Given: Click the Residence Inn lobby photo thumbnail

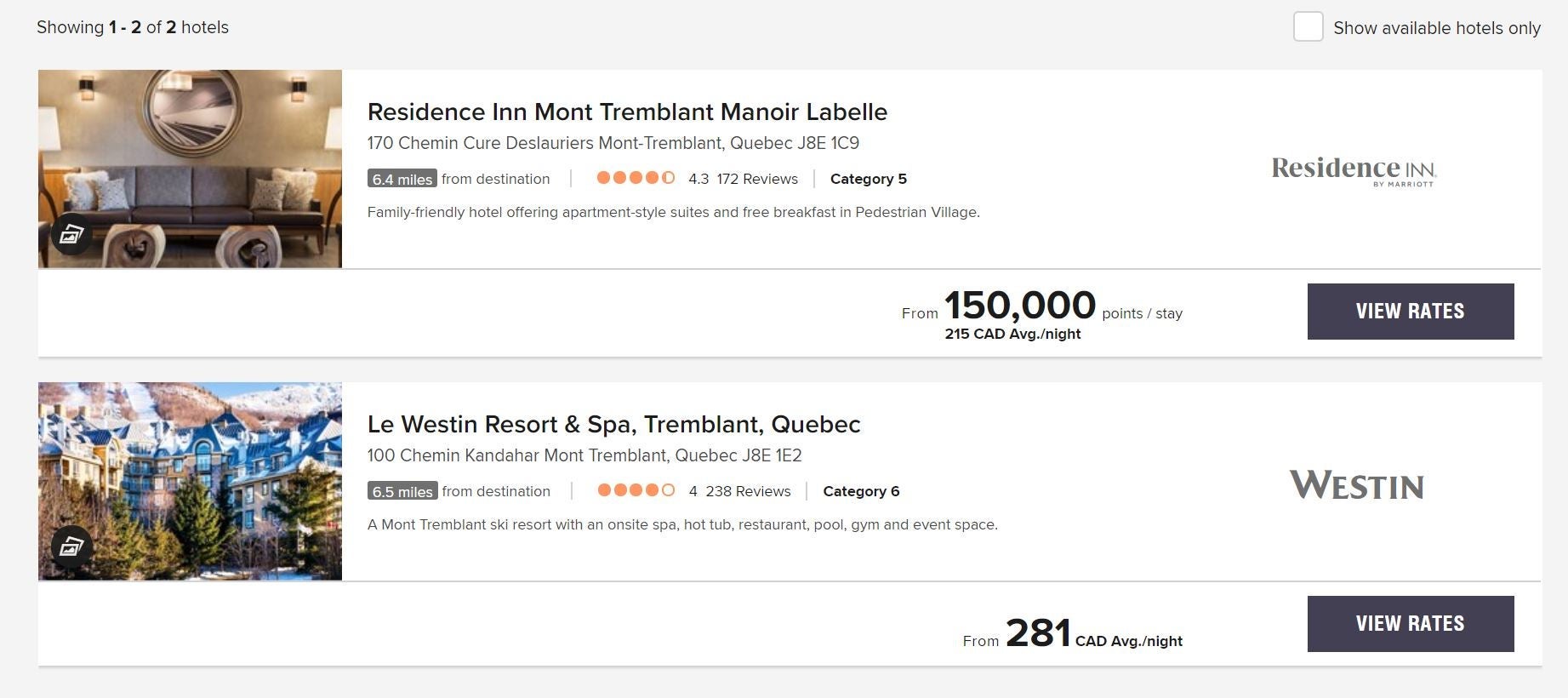Looking at the screenshot, I should pos(190,169).
